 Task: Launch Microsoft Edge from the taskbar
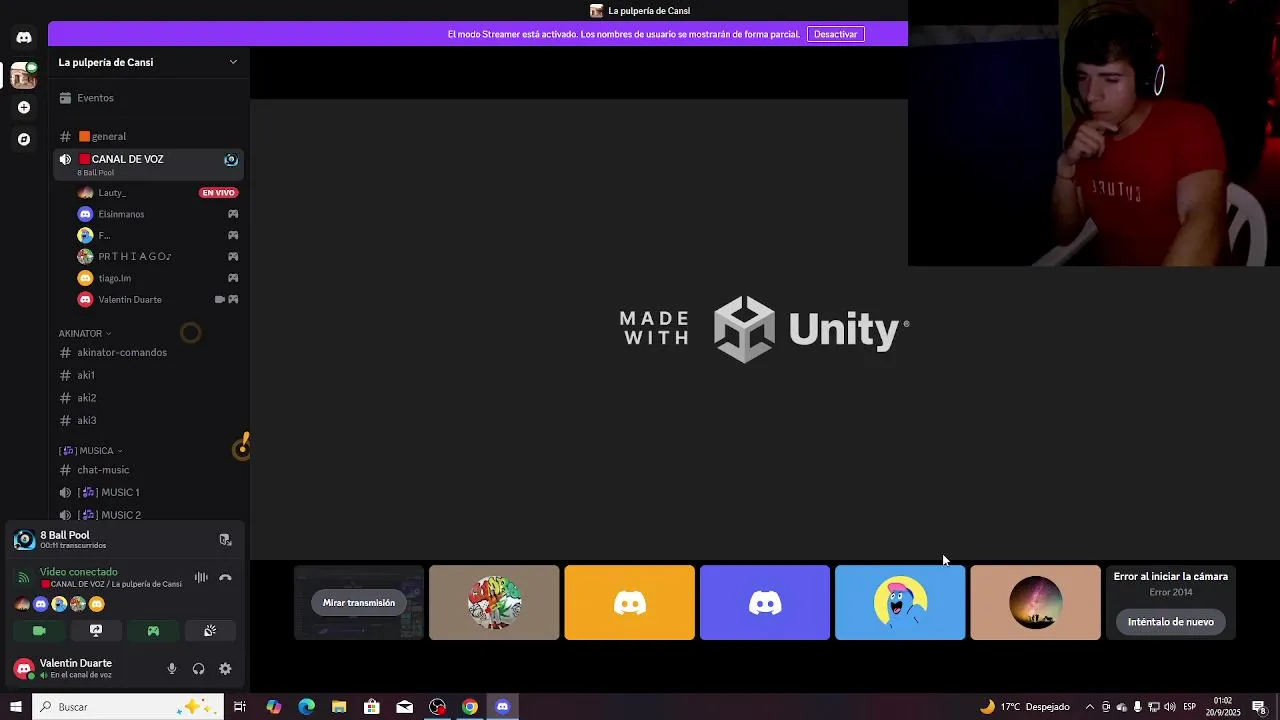coord(306,707)
